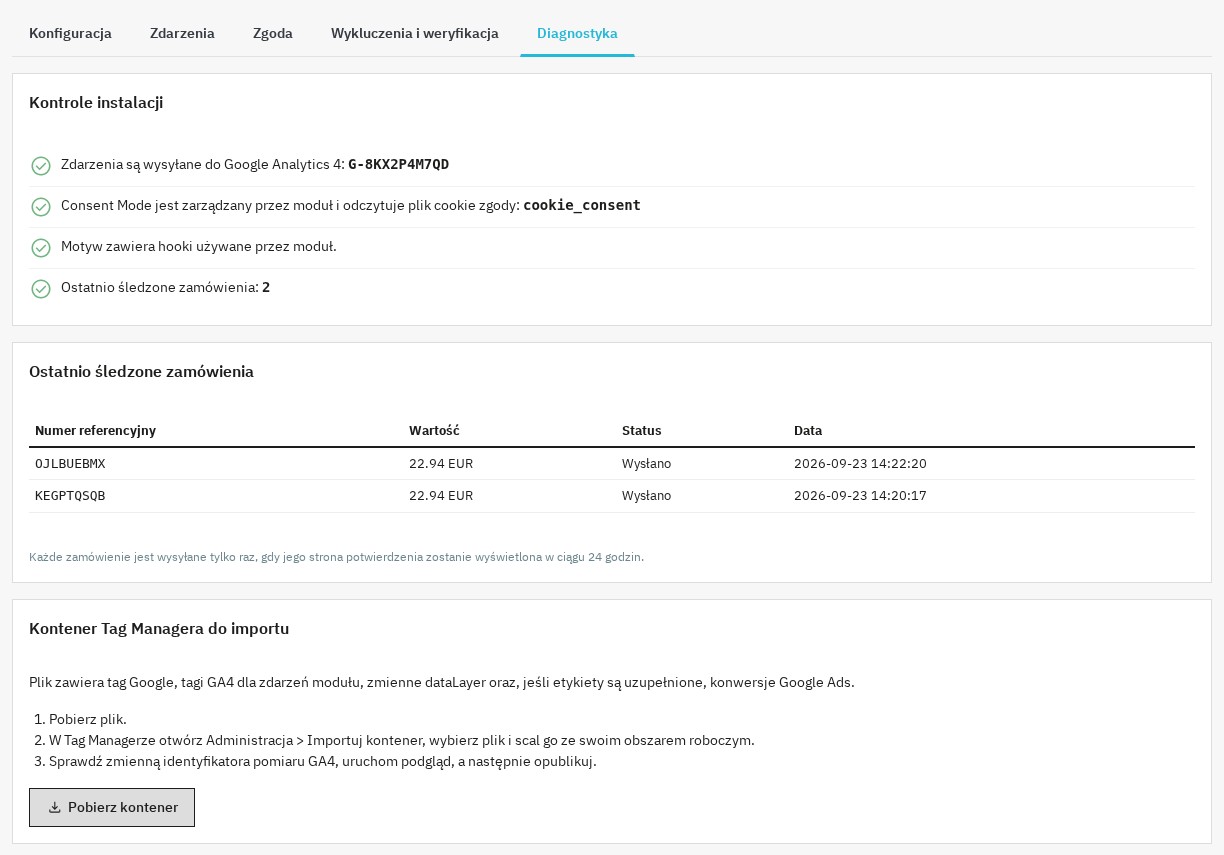Click Wysłano status in KEGPTQSQB row

[x=647, y=496]
